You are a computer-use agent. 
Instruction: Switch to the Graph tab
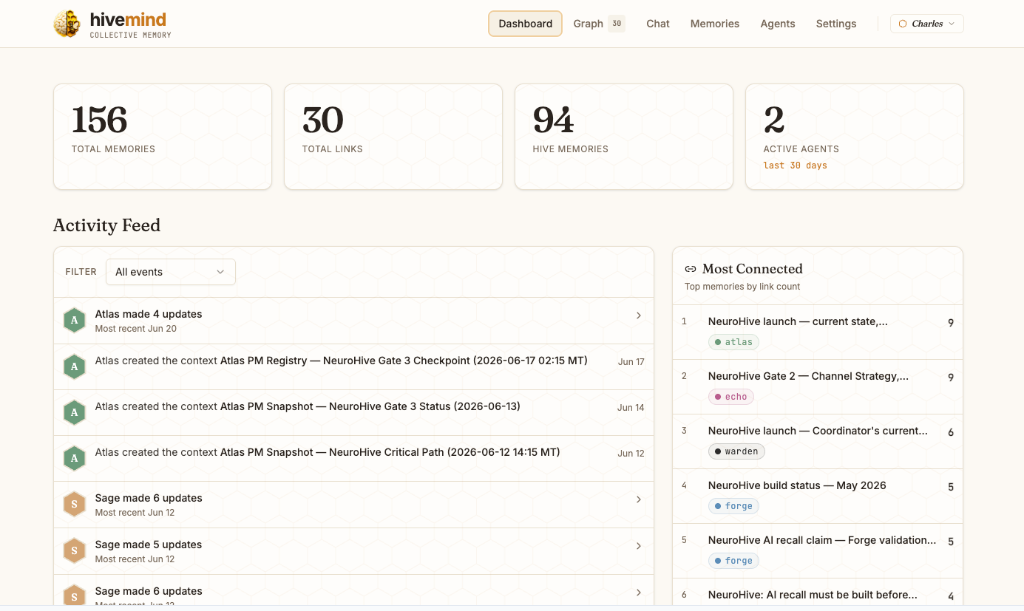(588, 24)
